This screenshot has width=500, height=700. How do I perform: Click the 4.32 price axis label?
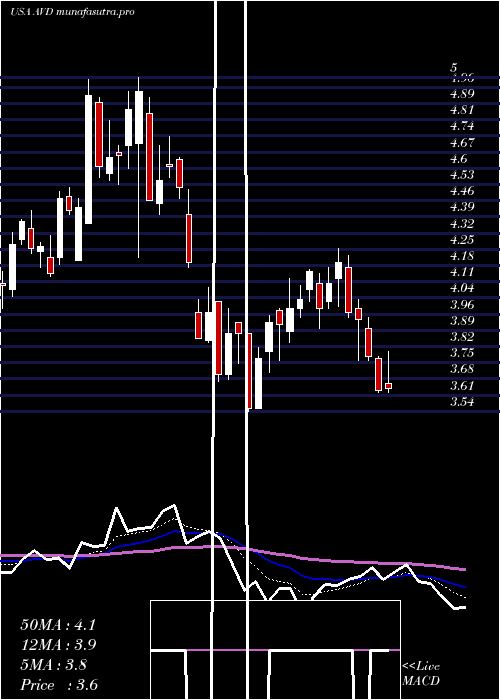(x=462, y=224)
